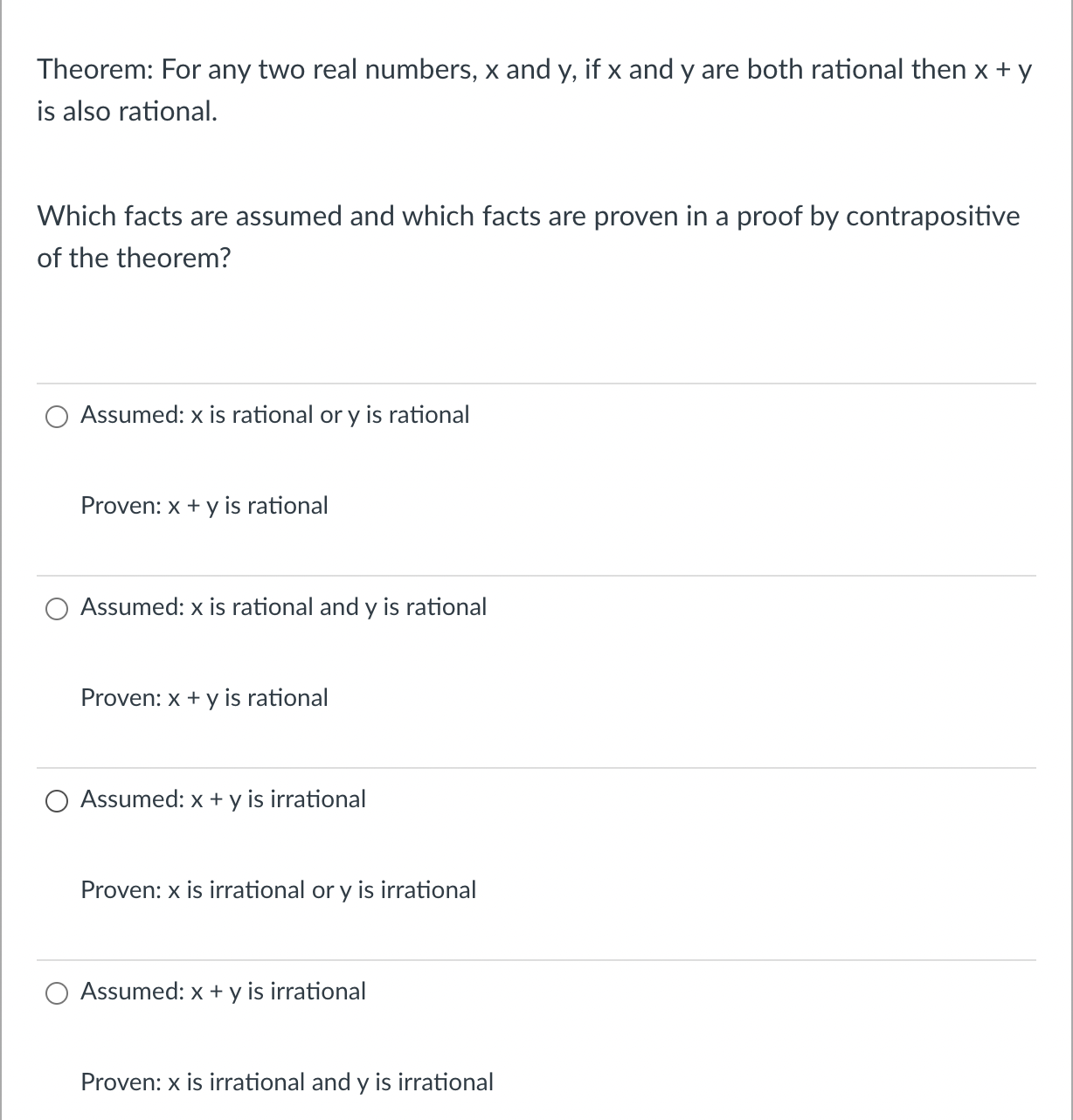Select radio button for 'Assumed: x is rational and y is rational'
Image resolution: width=1073 pixels, height=1120 pixels.
point(57,608)
